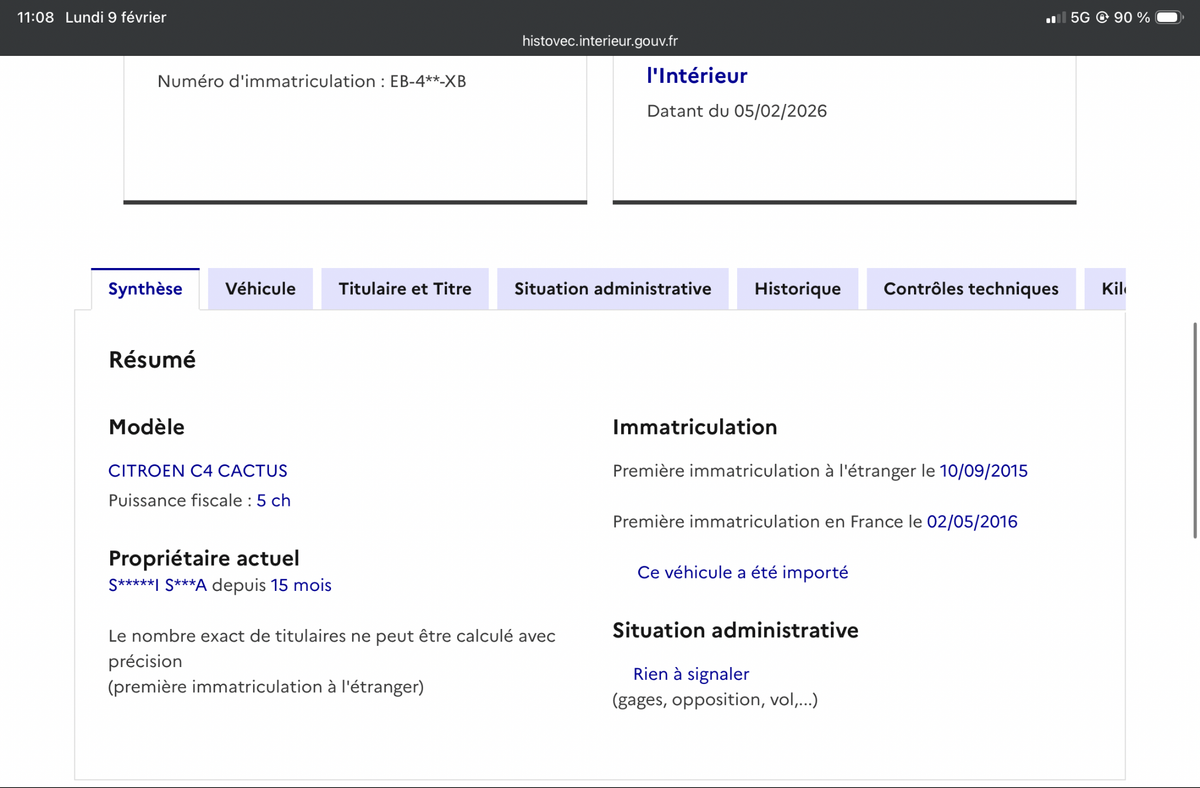Click the "Rien à signaler" status text
This screenshot has height=788, width=1200.
click(691, 675)
